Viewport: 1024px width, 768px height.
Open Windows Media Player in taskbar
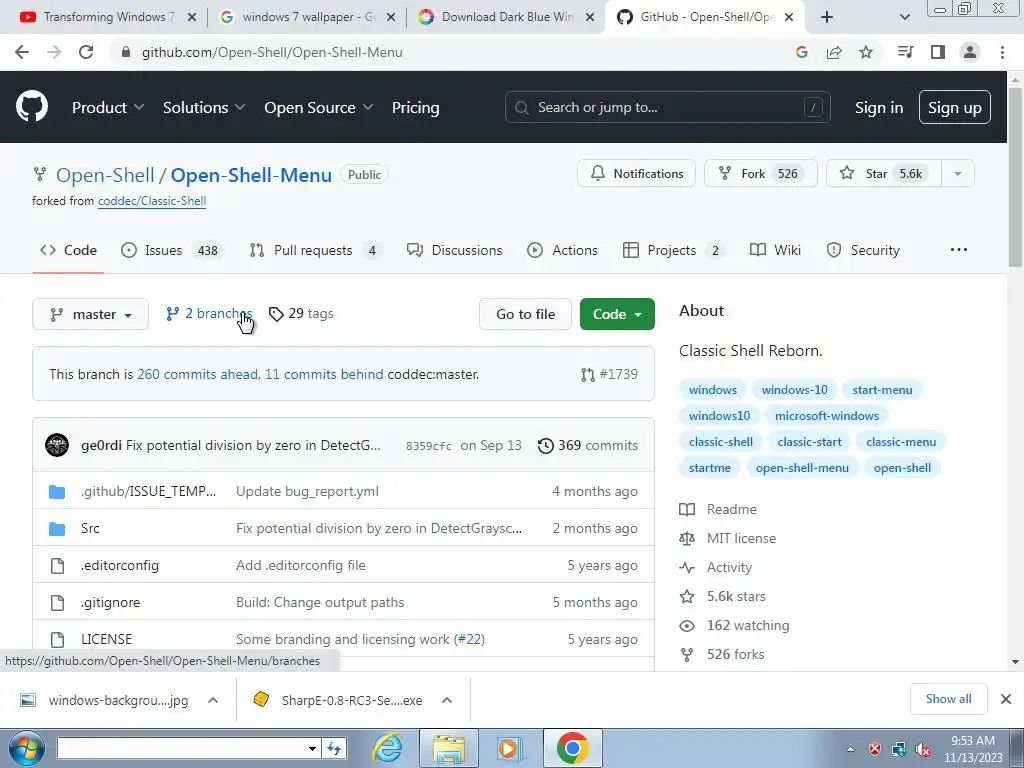(x=509, y=748)
